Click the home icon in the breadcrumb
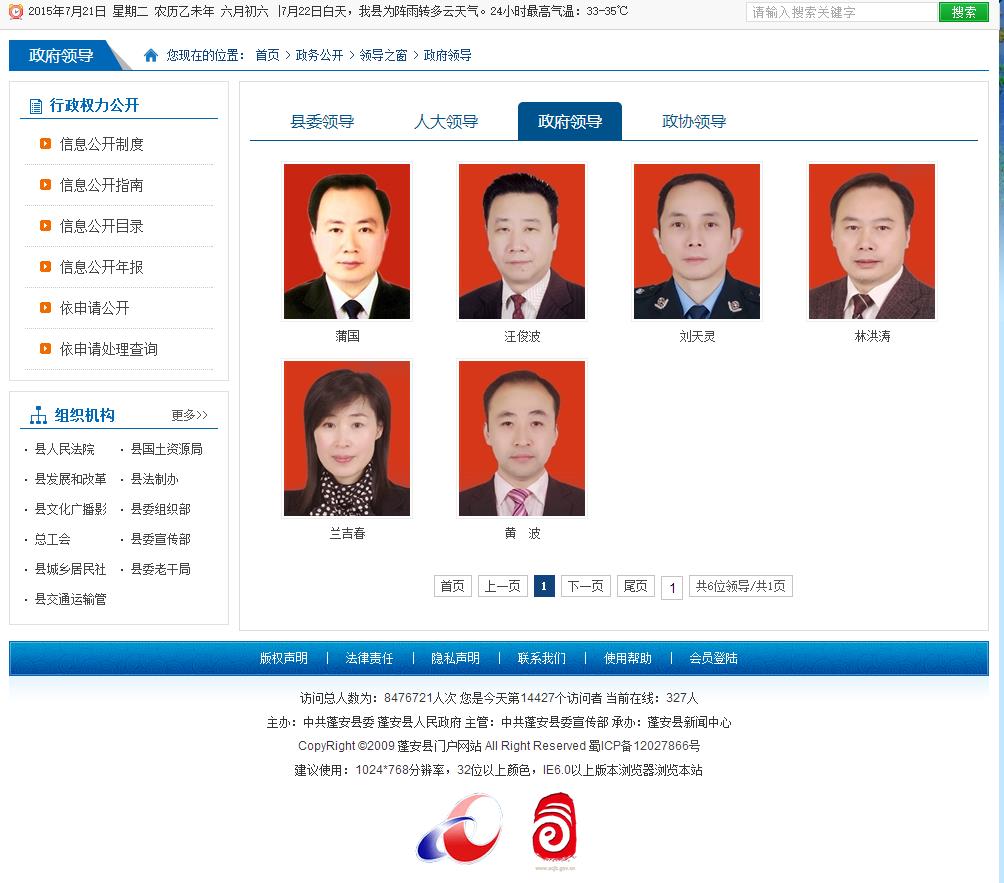The width and height of the screenshot is (1004, 883). [x=151, y=56]
